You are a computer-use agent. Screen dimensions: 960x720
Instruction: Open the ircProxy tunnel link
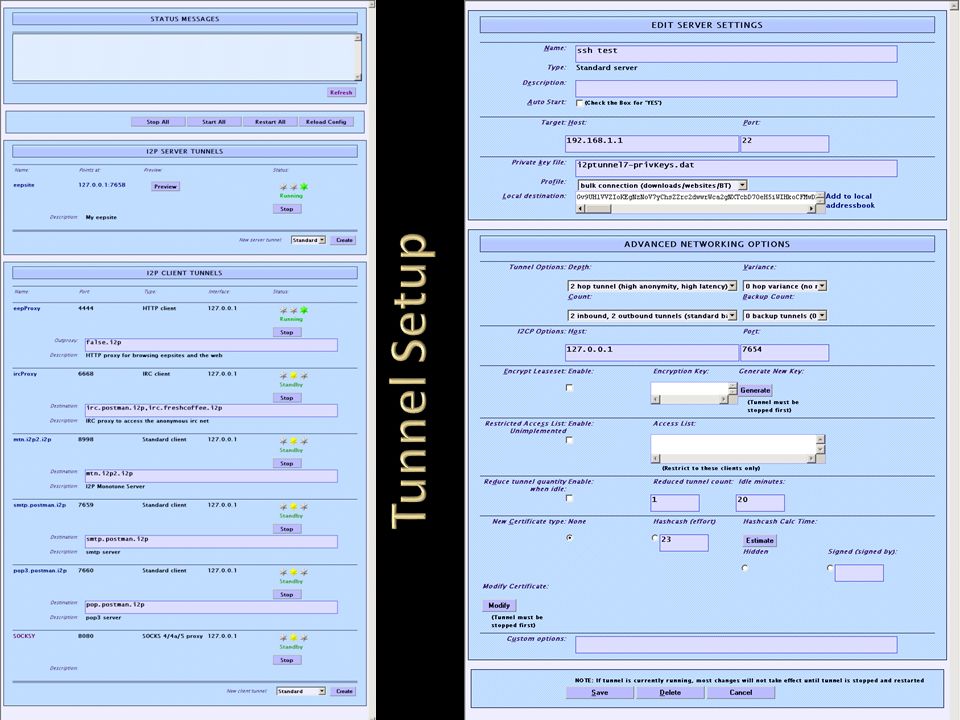coord(25,373)
